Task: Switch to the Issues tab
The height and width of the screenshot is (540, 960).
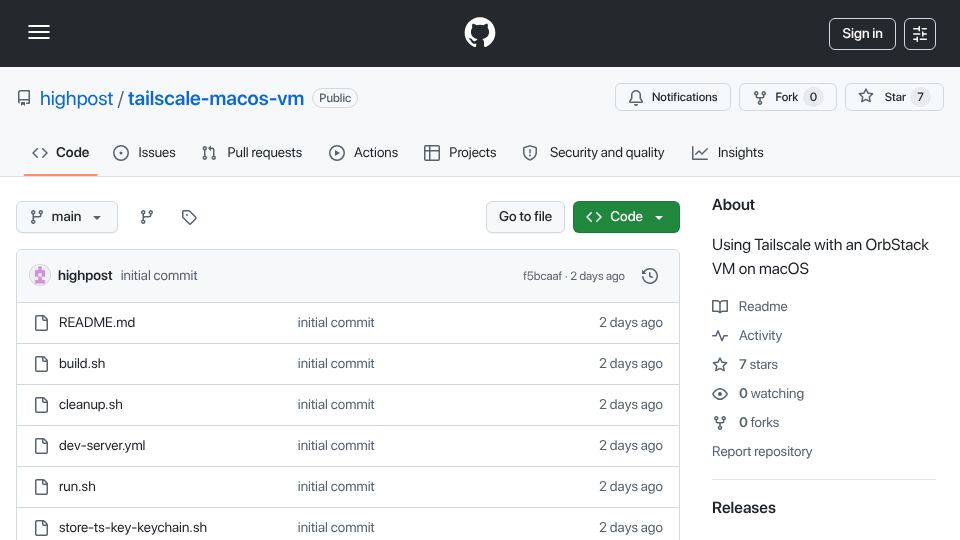Action: pos(144,152)
